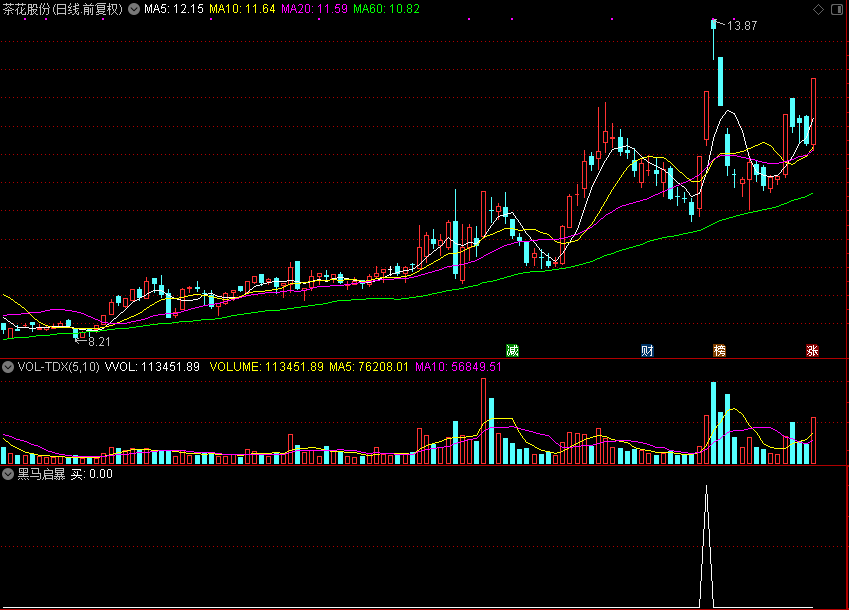Select the MA10: 11.64 label

(242, 9)
